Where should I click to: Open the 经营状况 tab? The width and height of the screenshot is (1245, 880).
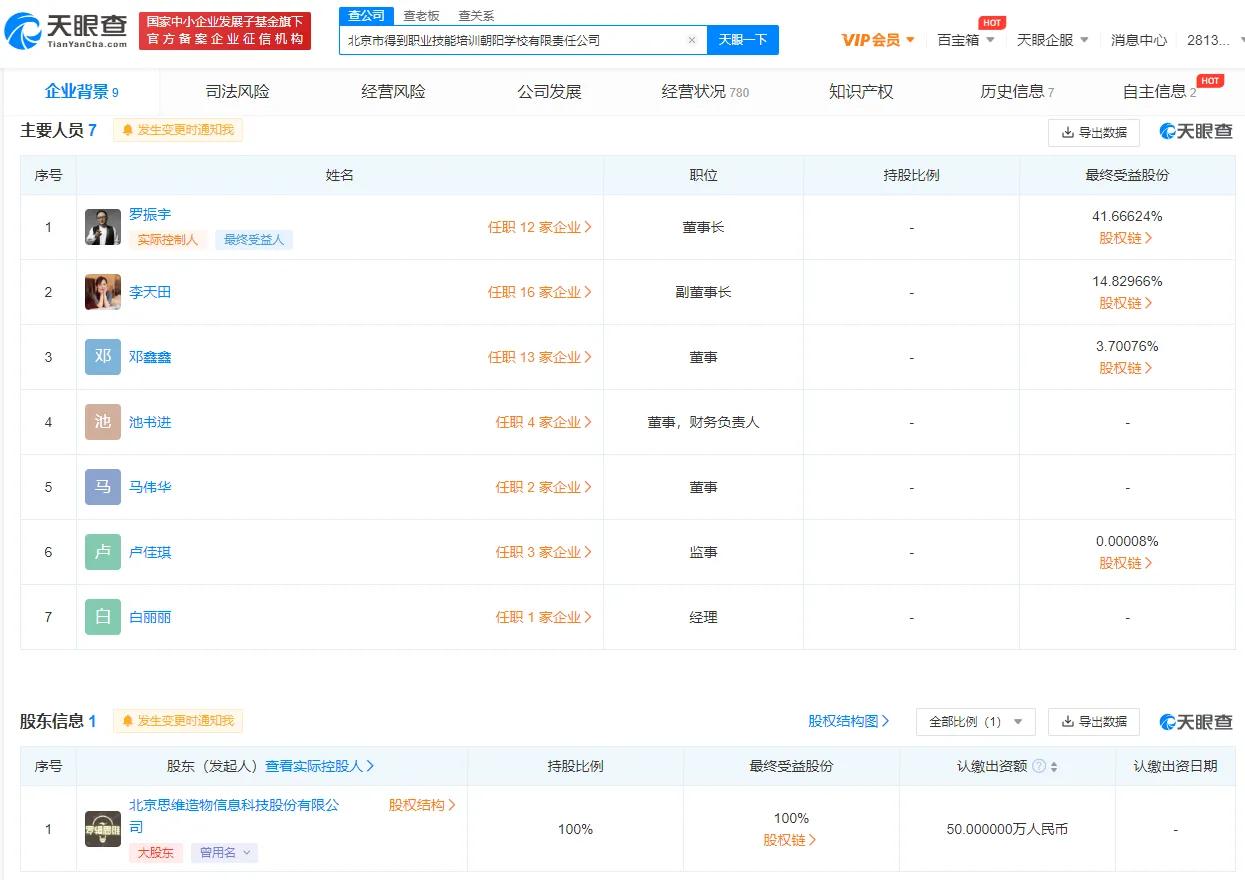click(705, 92)
